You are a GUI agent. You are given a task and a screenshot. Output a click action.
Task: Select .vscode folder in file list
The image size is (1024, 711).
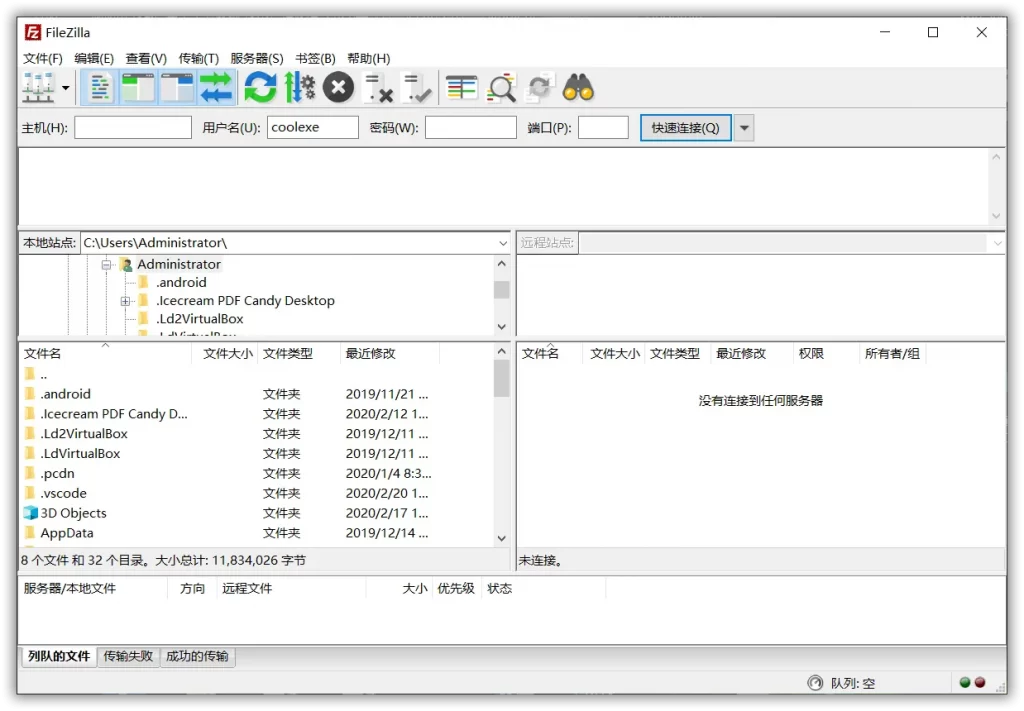click(63, 494)
